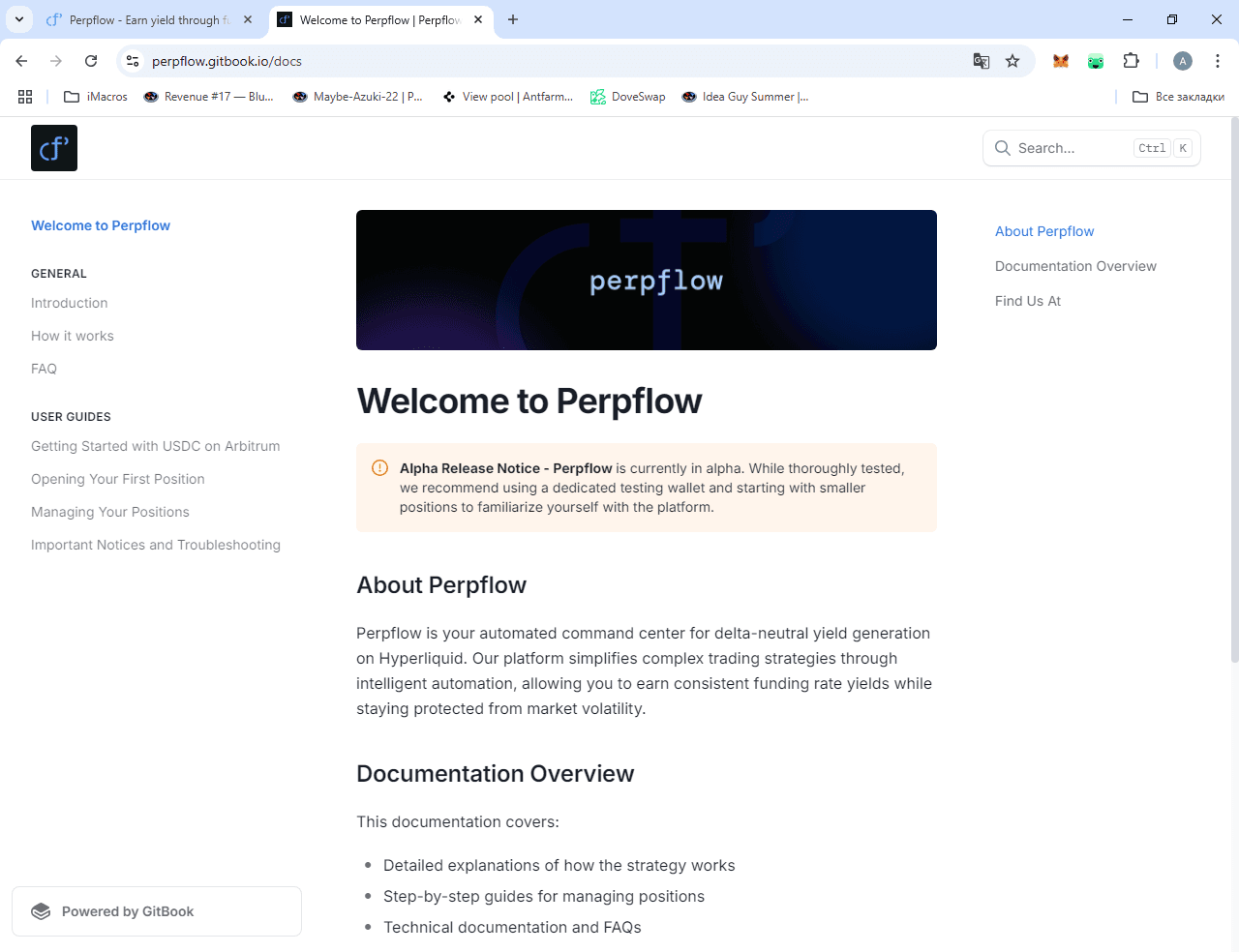Go back with the back arrow

(x=21, y=61)
